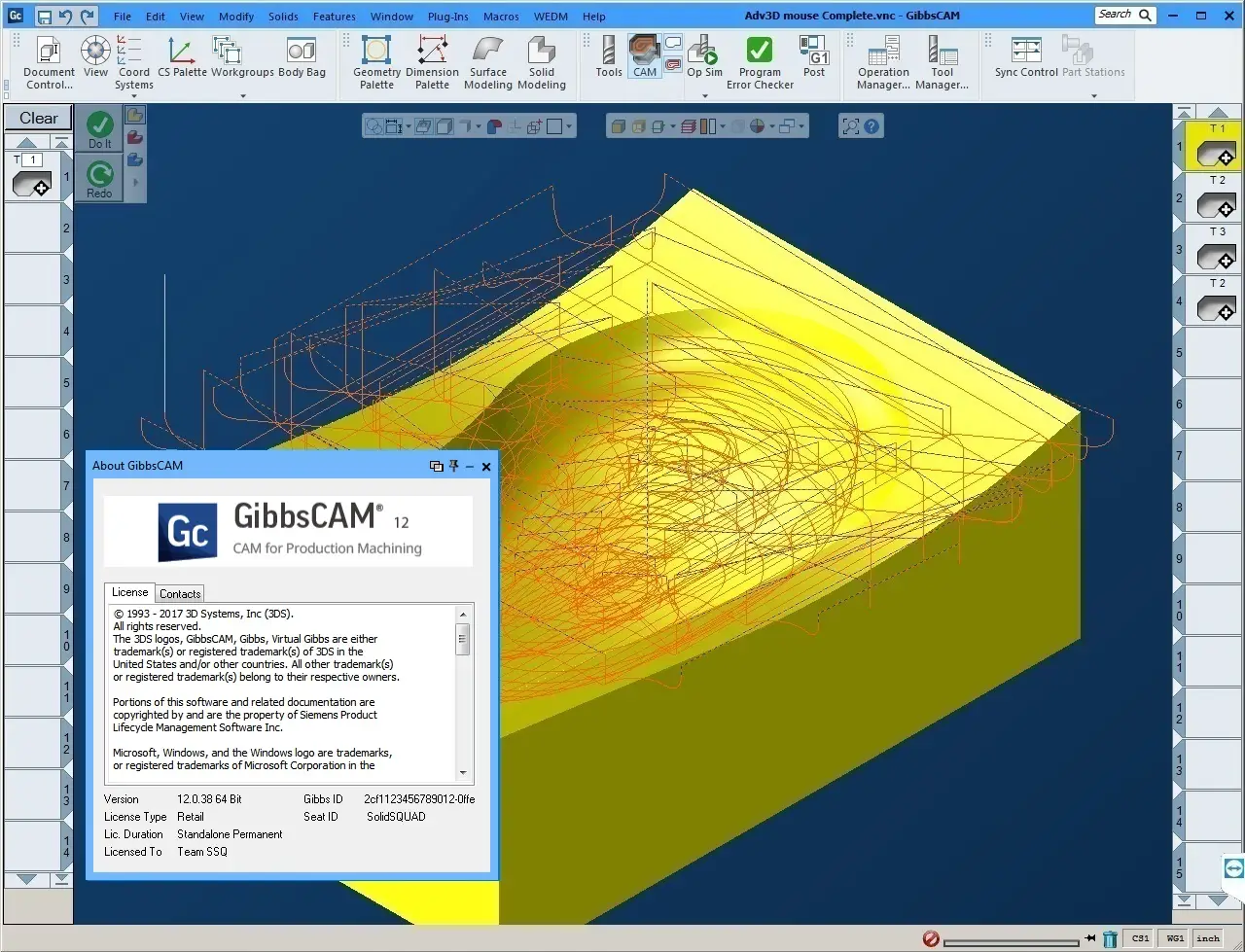
Task: Toggle the overlapping circles selection icon
Action: (373, 126)
